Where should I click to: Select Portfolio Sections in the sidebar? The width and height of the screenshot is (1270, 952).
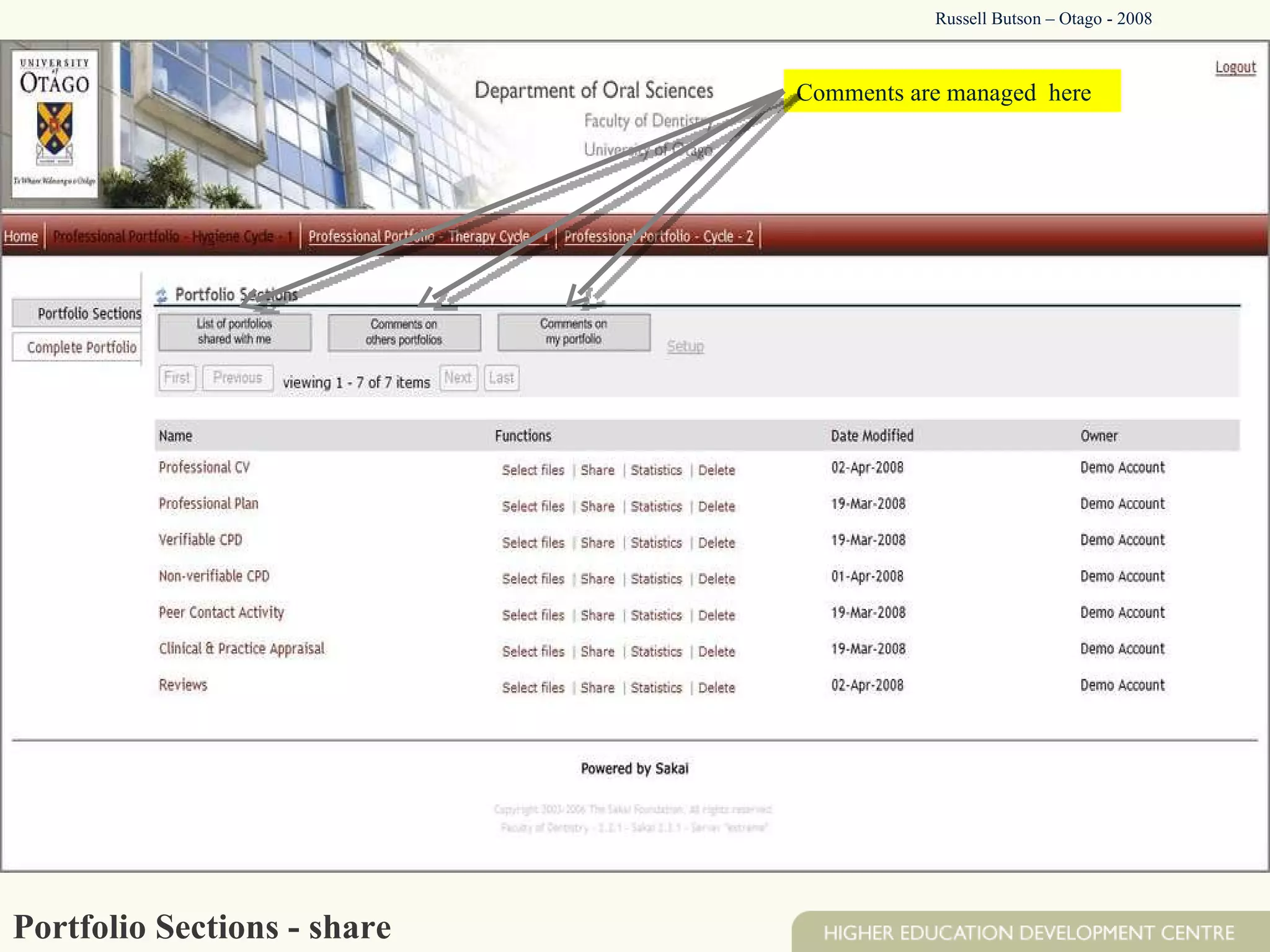pos(78,313)
